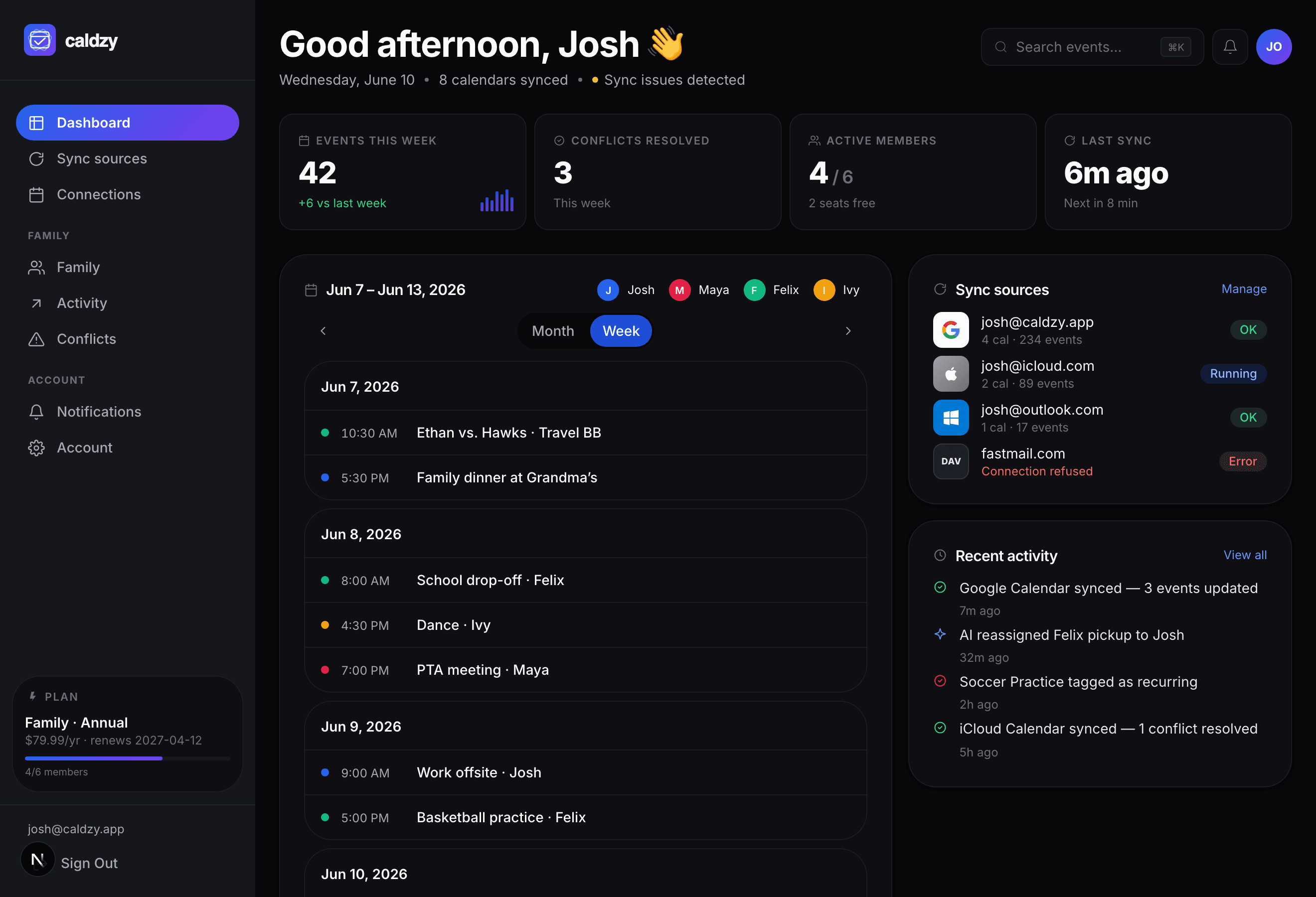Open the Dance · Ivy event
This screenshot has height=897, width=1316.
tap(586, 625)
